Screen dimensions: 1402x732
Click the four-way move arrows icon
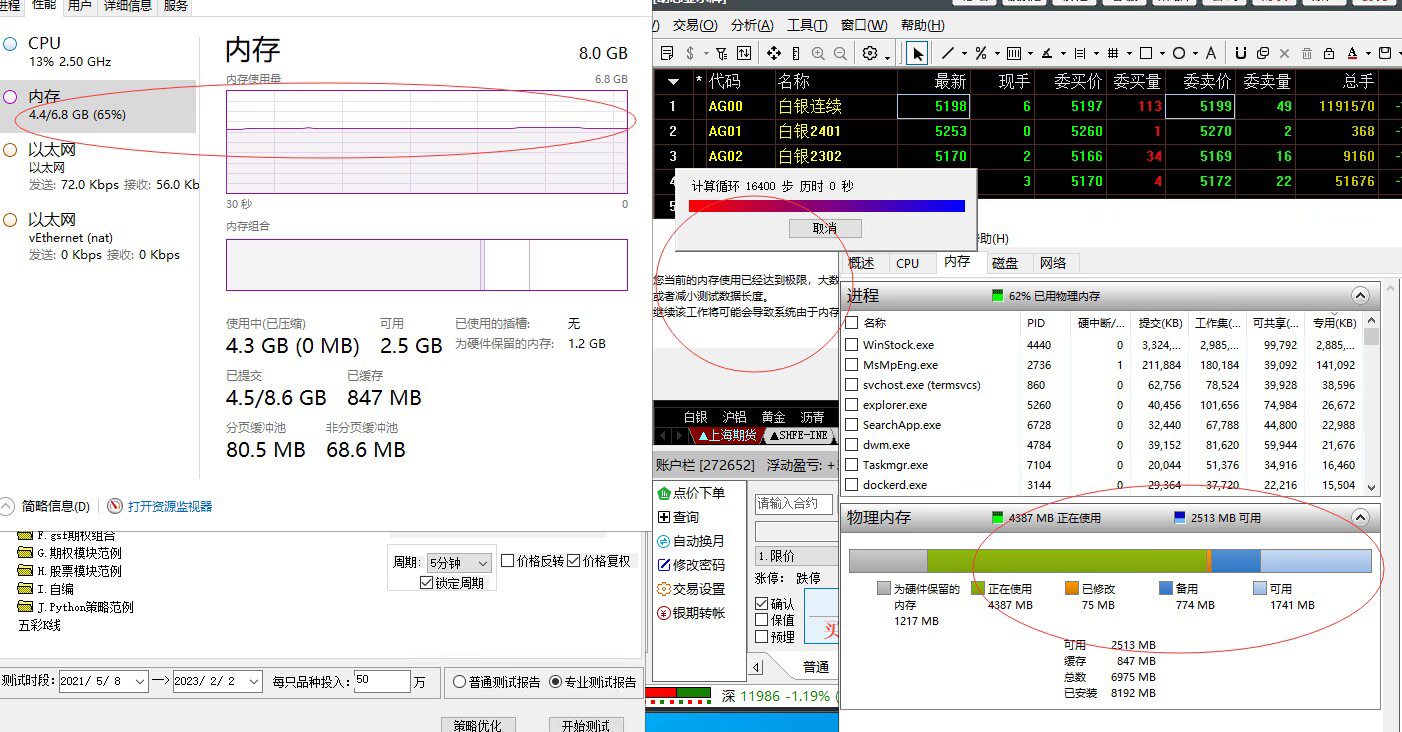point(774,53)
